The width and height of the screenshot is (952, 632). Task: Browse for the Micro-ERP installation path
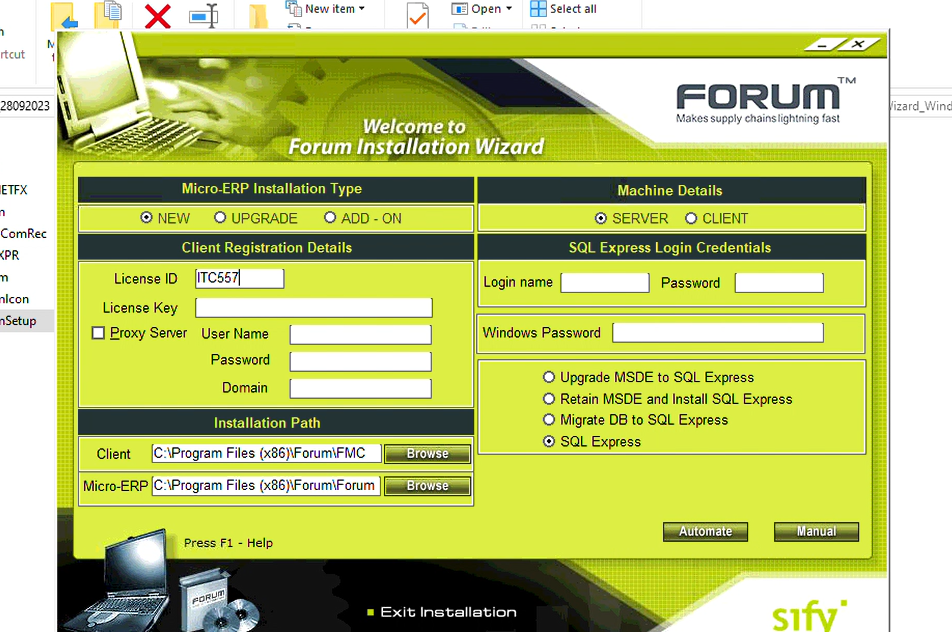point(427,486)
